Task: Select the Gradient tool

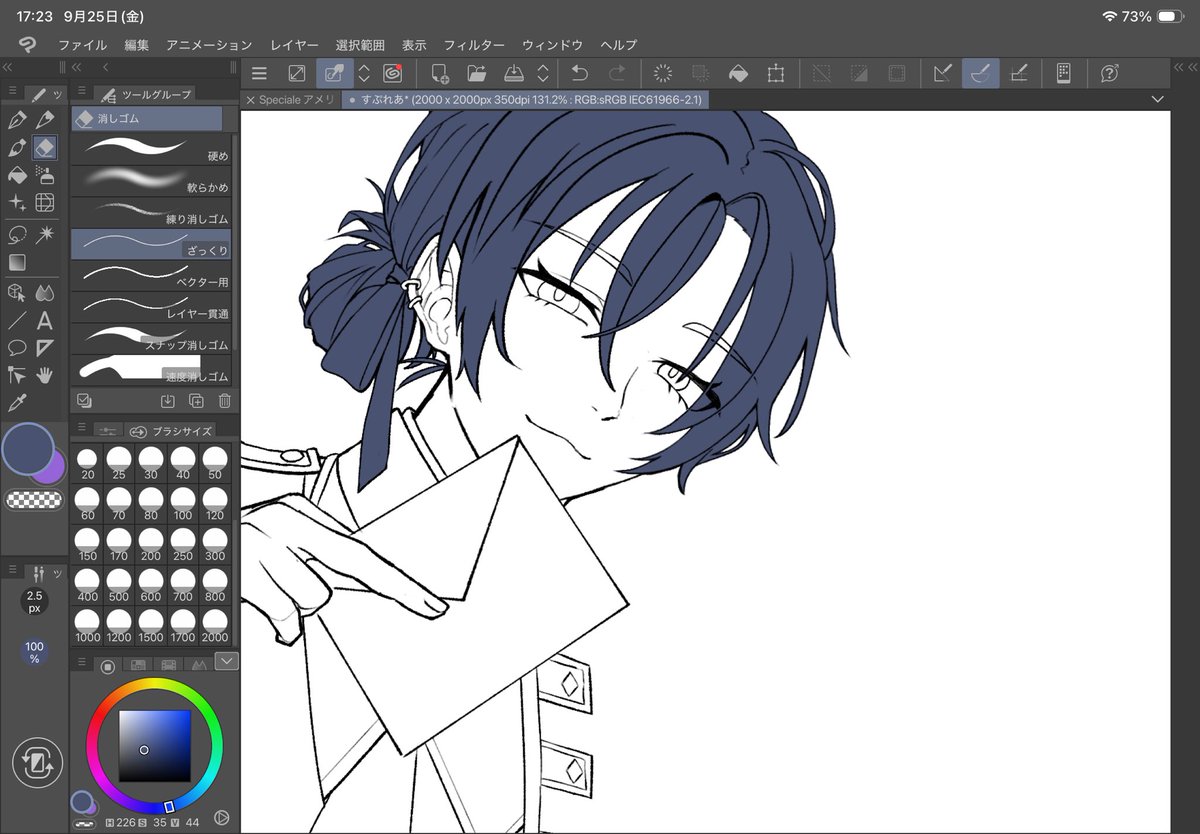Action: pyautogui.click(x=17, y=262)
